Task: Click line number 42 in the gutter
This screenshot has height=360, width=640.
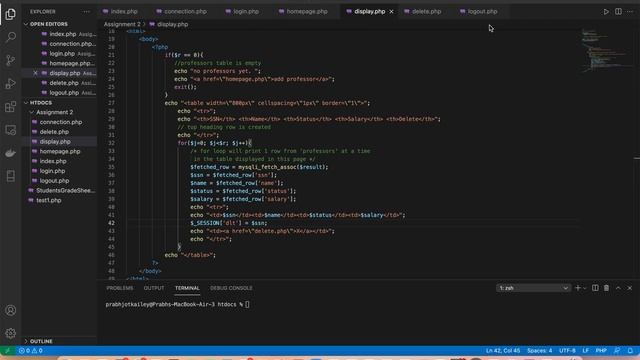Action: pos(111,223)
